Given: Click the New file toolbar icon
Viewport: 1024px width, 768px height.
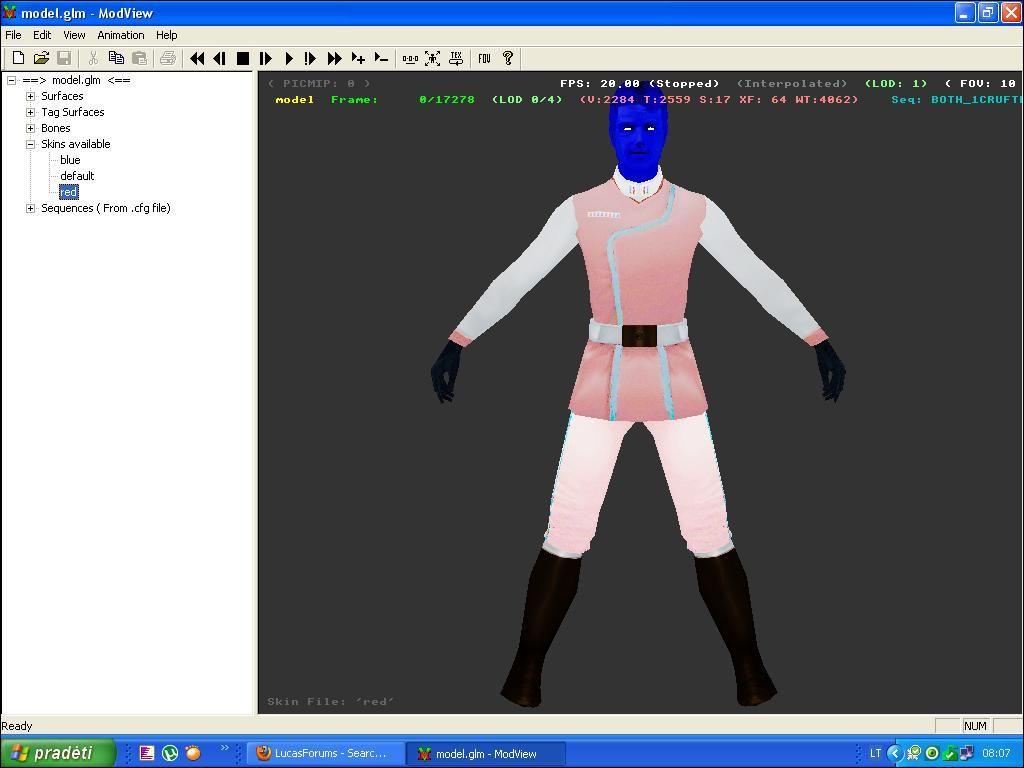Looking at the screenshot, I should [x=18, y=59].
